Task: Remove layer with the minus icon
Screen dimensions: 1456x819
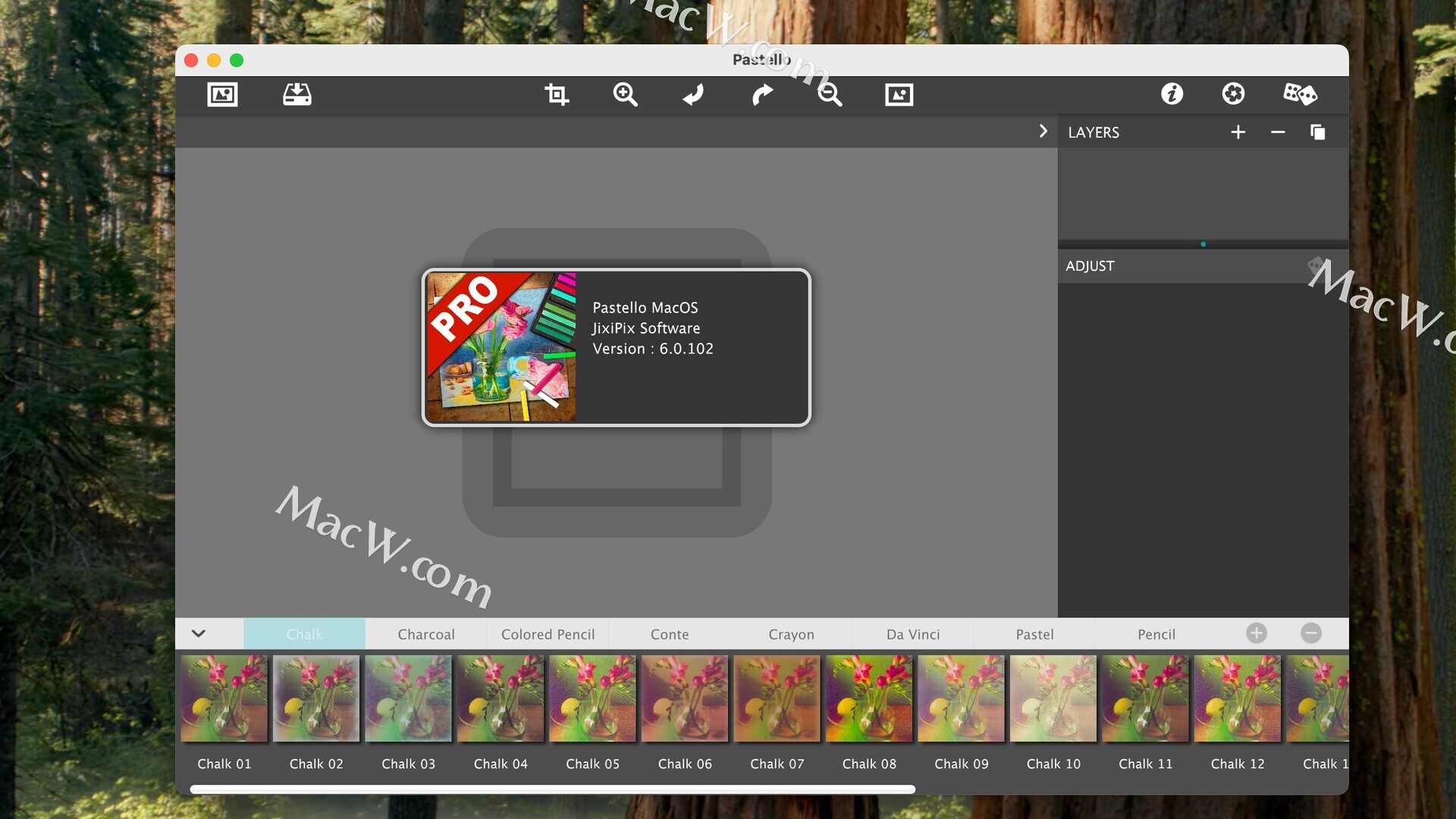Action: 1278,132
